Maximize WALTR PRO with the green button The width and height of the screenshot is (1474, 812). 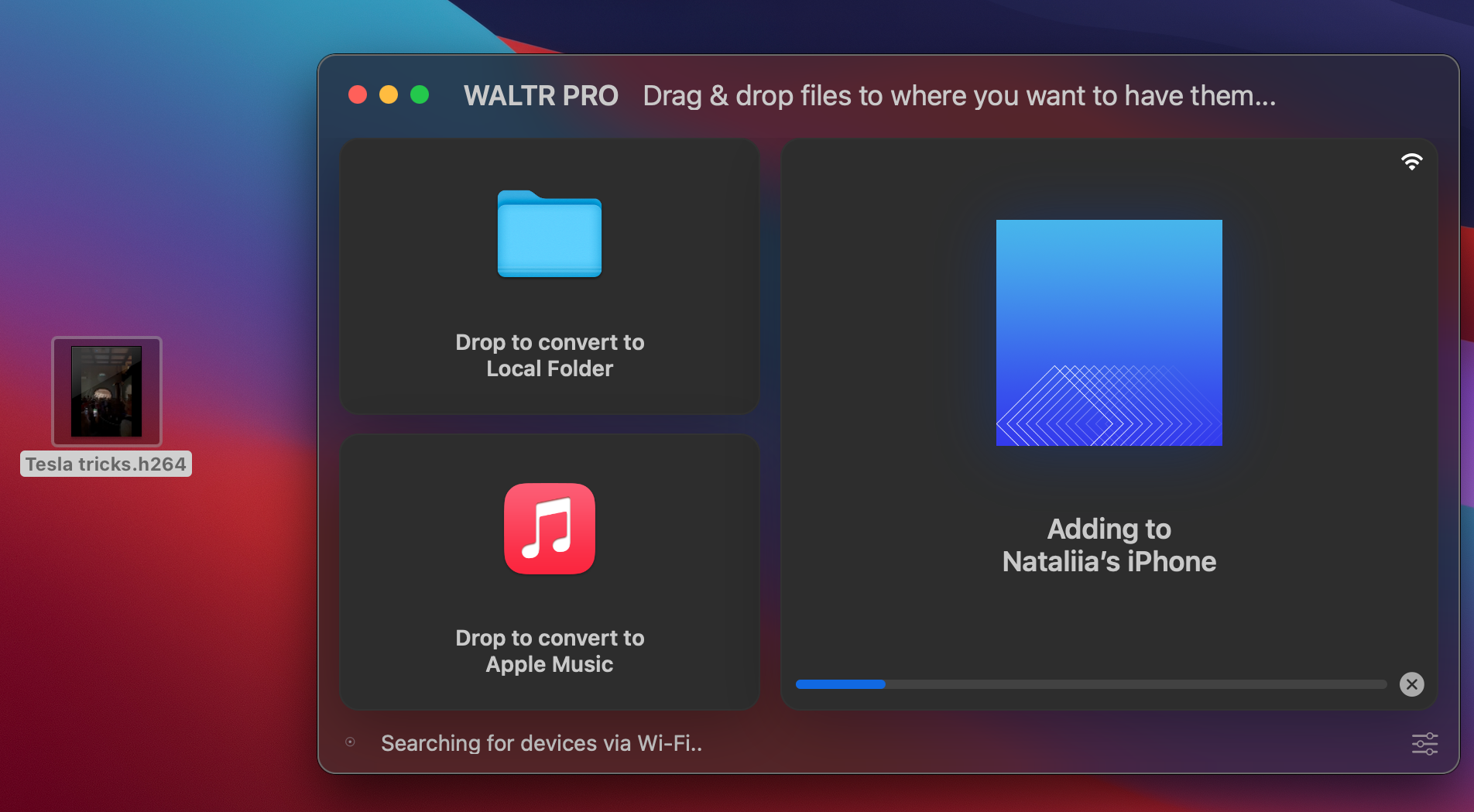click(x=420, y=94)
